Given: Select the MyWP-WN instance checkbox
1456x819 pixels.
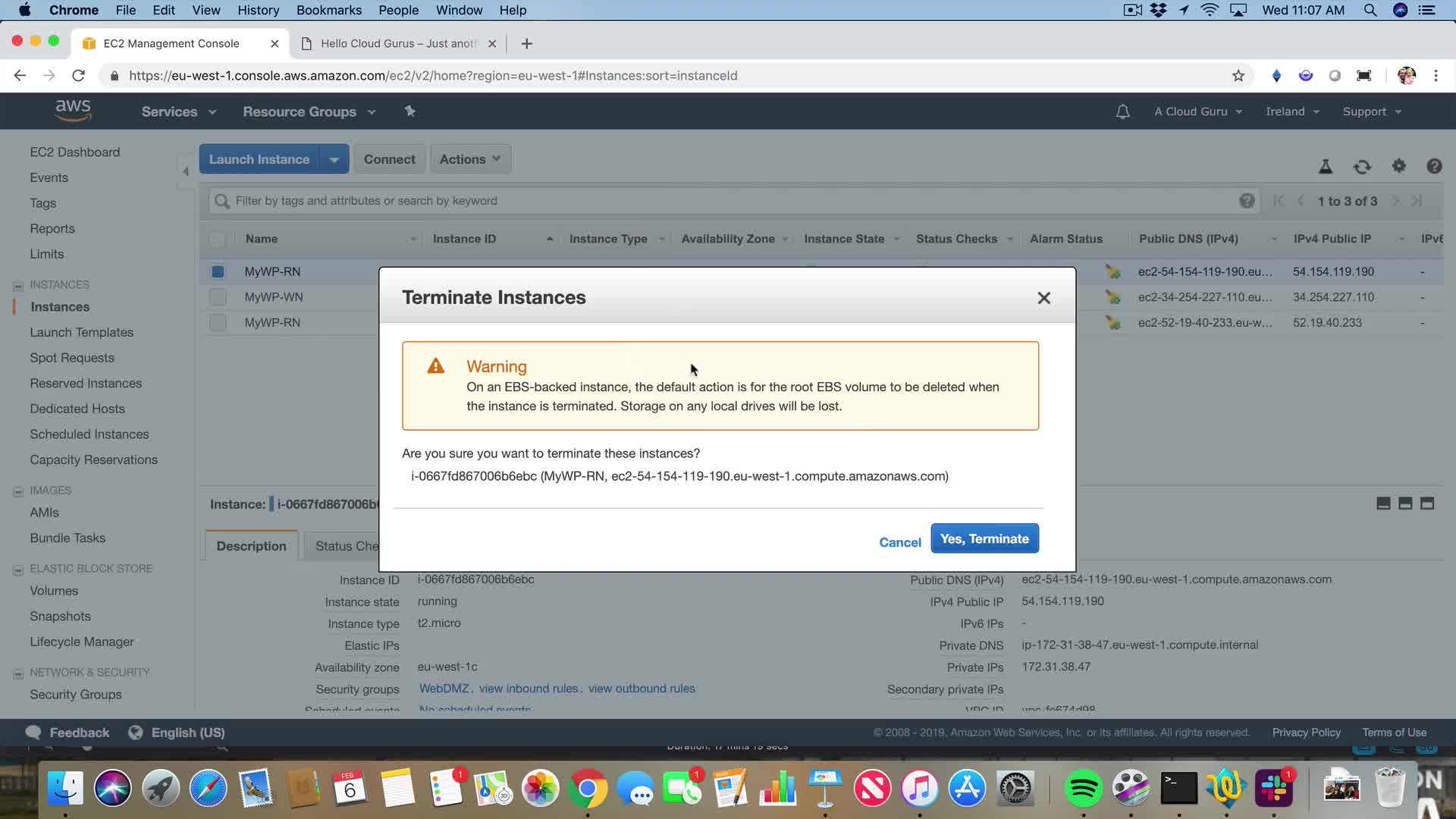Looking at the screenshot, I should (218, 297).
